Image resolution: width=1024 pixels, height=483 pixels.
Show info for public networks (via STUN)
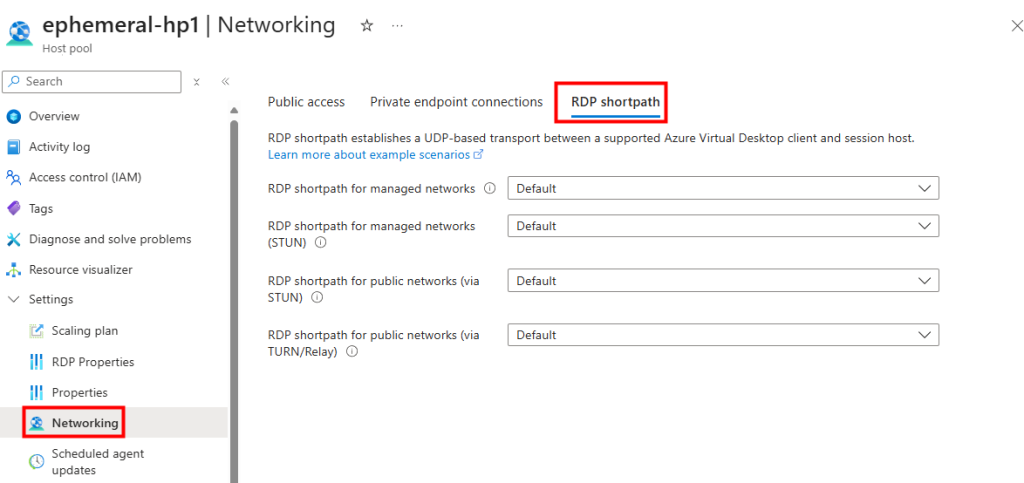[317, 297]
